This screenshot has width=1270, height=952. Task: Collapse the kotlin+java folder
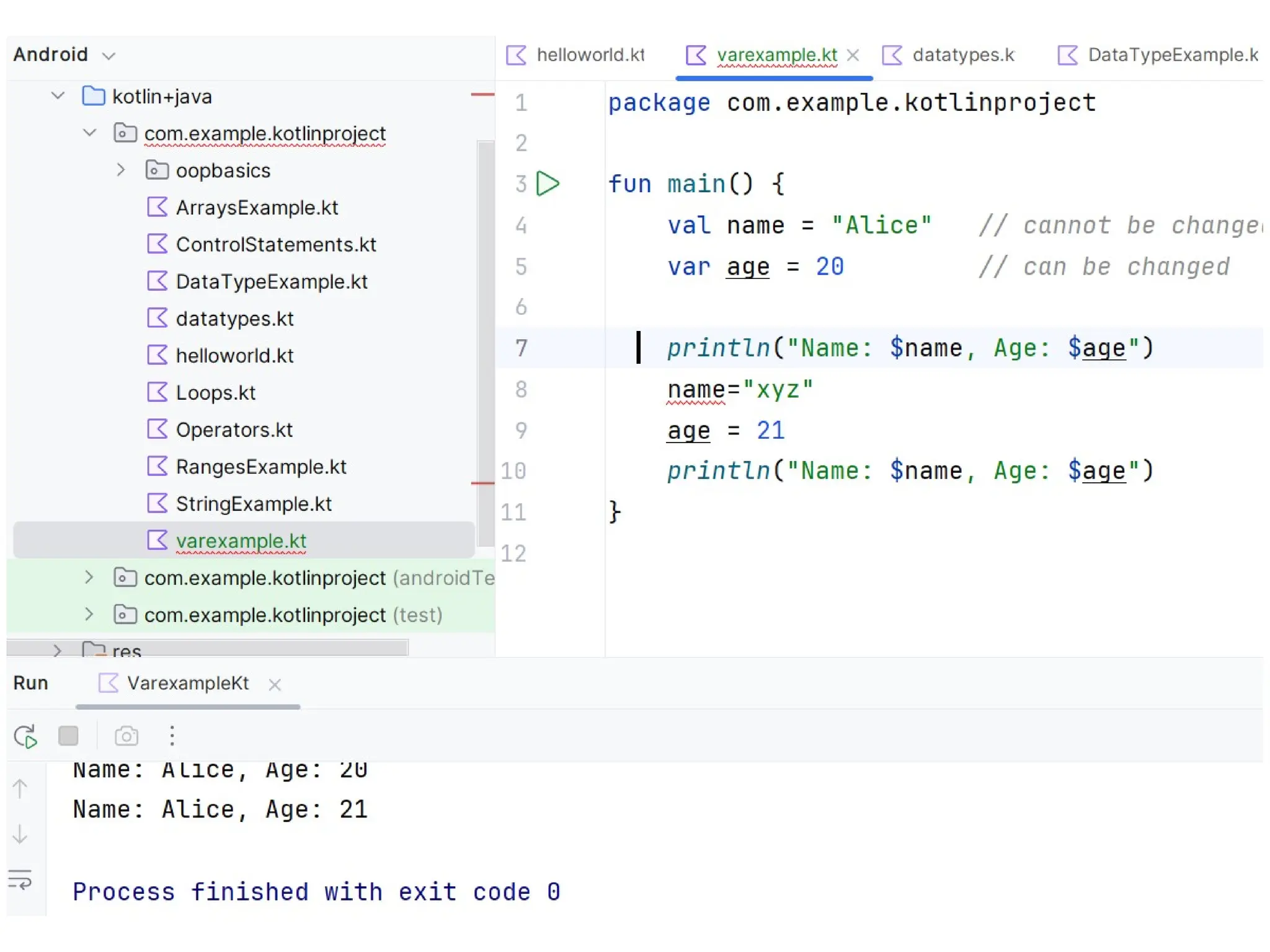[x=58, y=96]
